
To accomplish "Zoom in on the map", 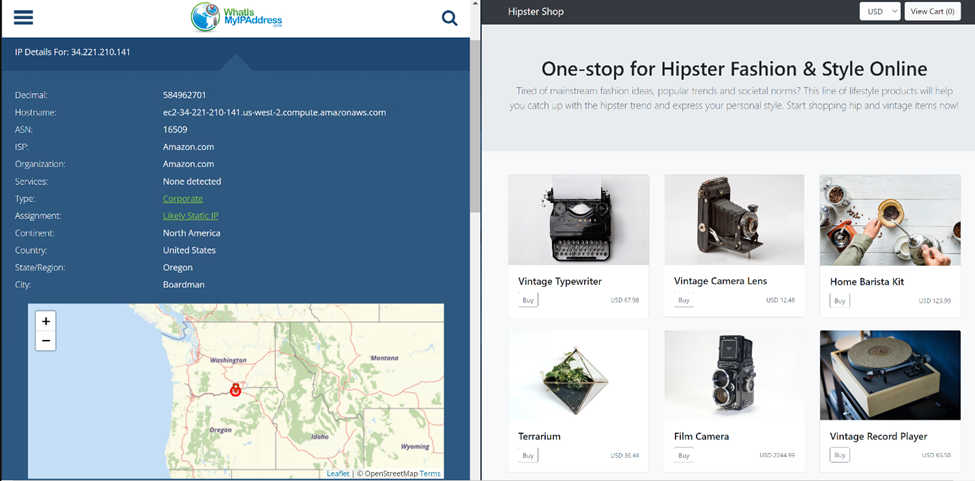I will (x=46, y=322).
